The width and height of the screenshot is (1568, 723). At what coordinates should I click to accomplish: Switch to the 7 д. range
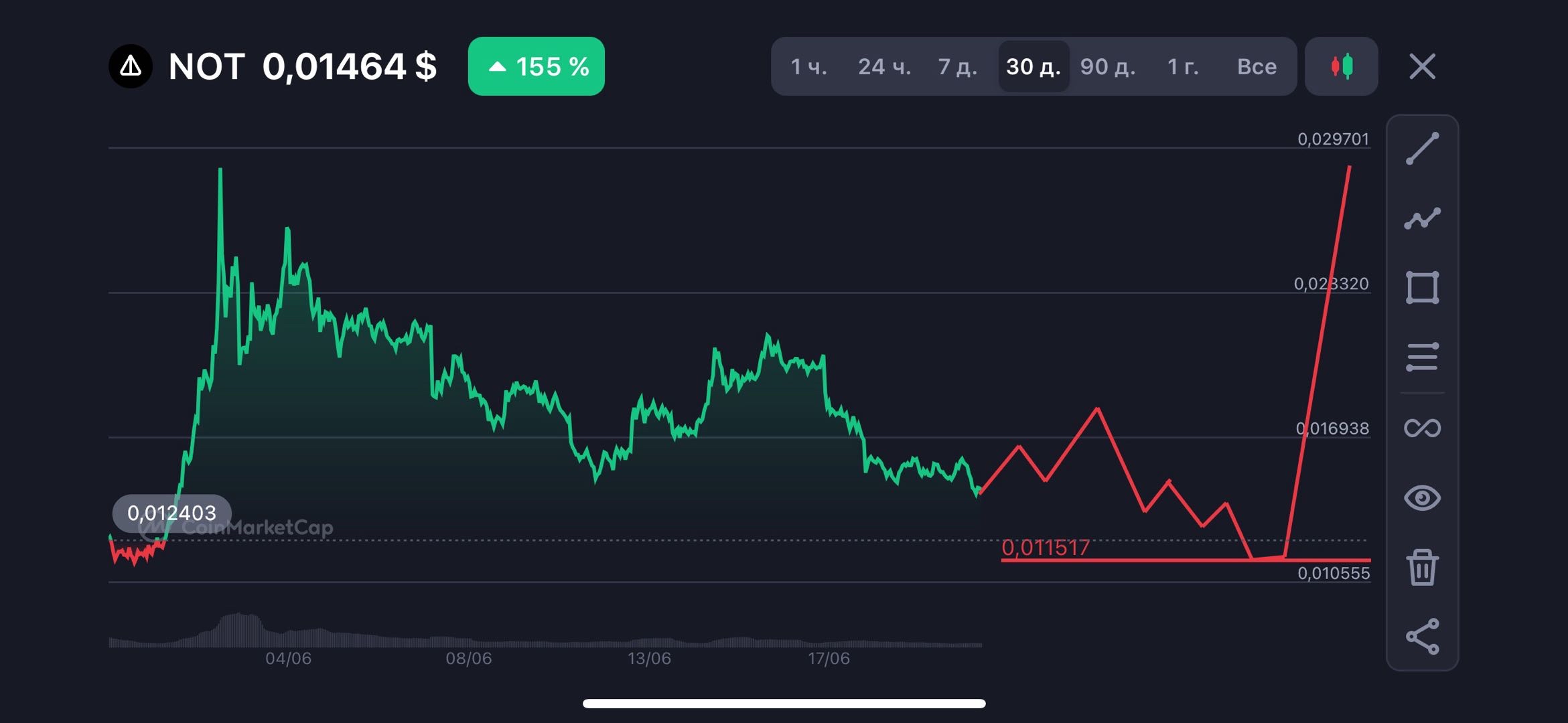coord(958,66)
